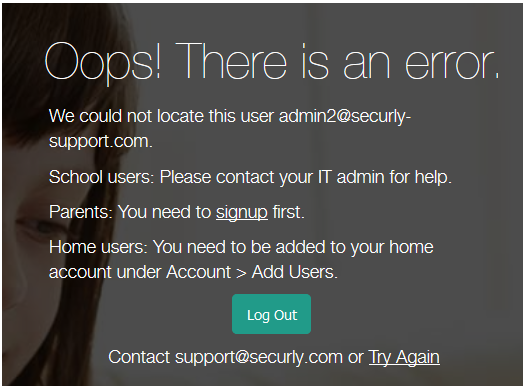Click the 'Home users:' label
525x388 pixels.
pyautogui.click(x=98, y=247)
